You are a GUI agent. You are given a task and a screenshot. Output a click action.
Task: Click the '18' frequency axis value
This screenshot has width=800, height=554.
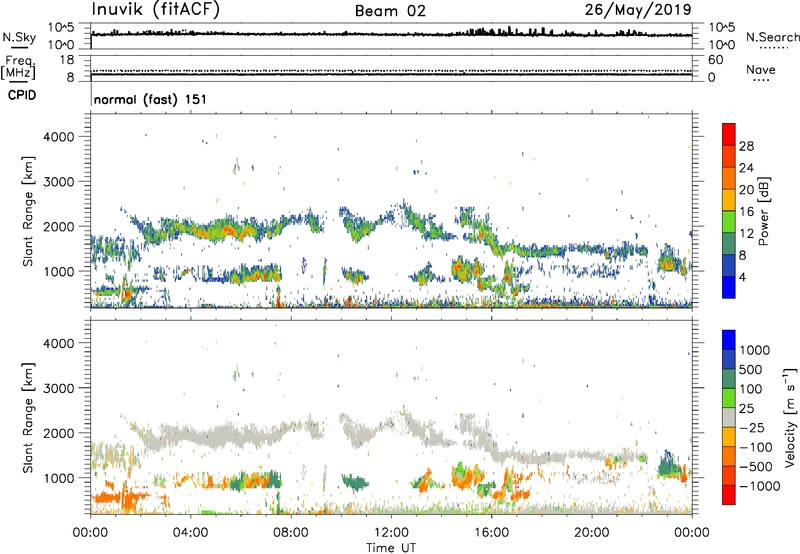(x=67, y=60)
